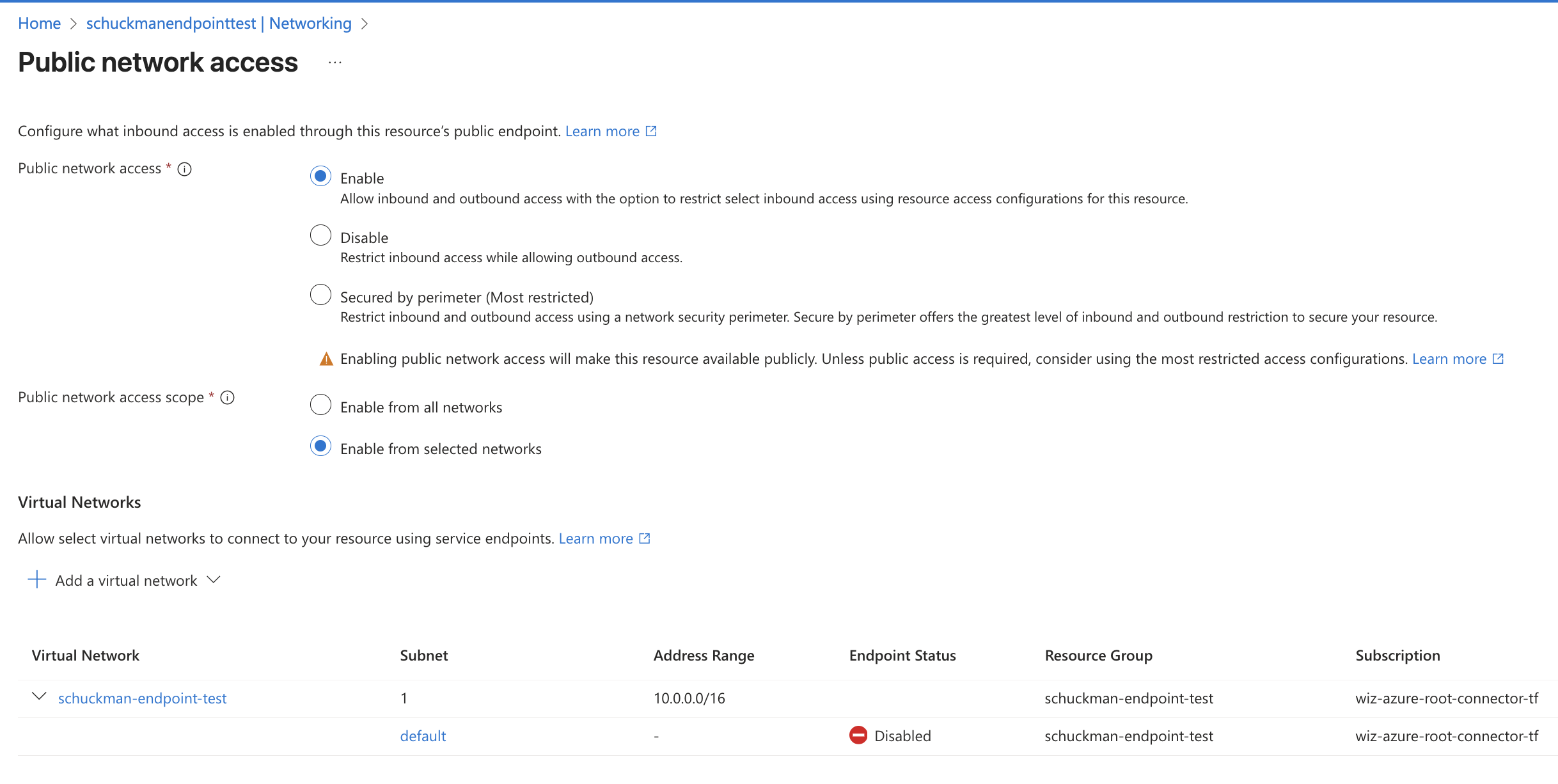Click the ellipsis next to Public network access title
Image resolution: width=1558 pixels, height=784 pixels.
coord(334,61)
